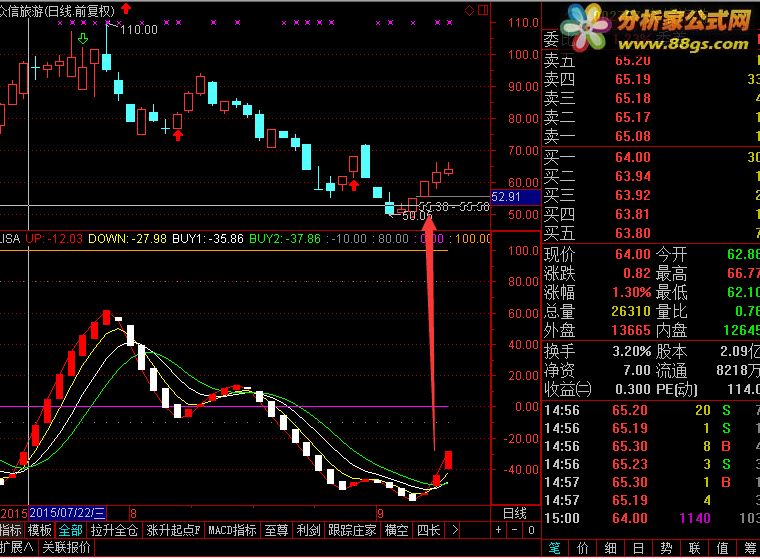Image resolution: width=760 pixels, height=559 pixels.
Task: Click the BUY2: -37.86 indicator label
Action: [285, 239]
